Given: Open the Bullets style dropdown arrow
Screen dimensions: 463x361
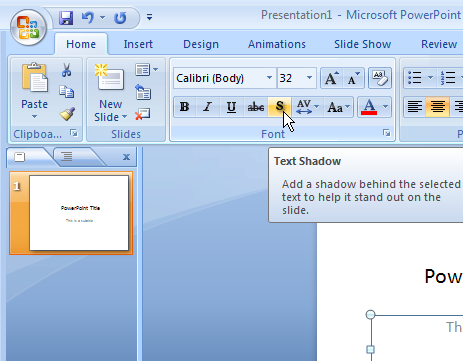Looking at the screenshot, I should pyautogui.click(x=430, y=78).
